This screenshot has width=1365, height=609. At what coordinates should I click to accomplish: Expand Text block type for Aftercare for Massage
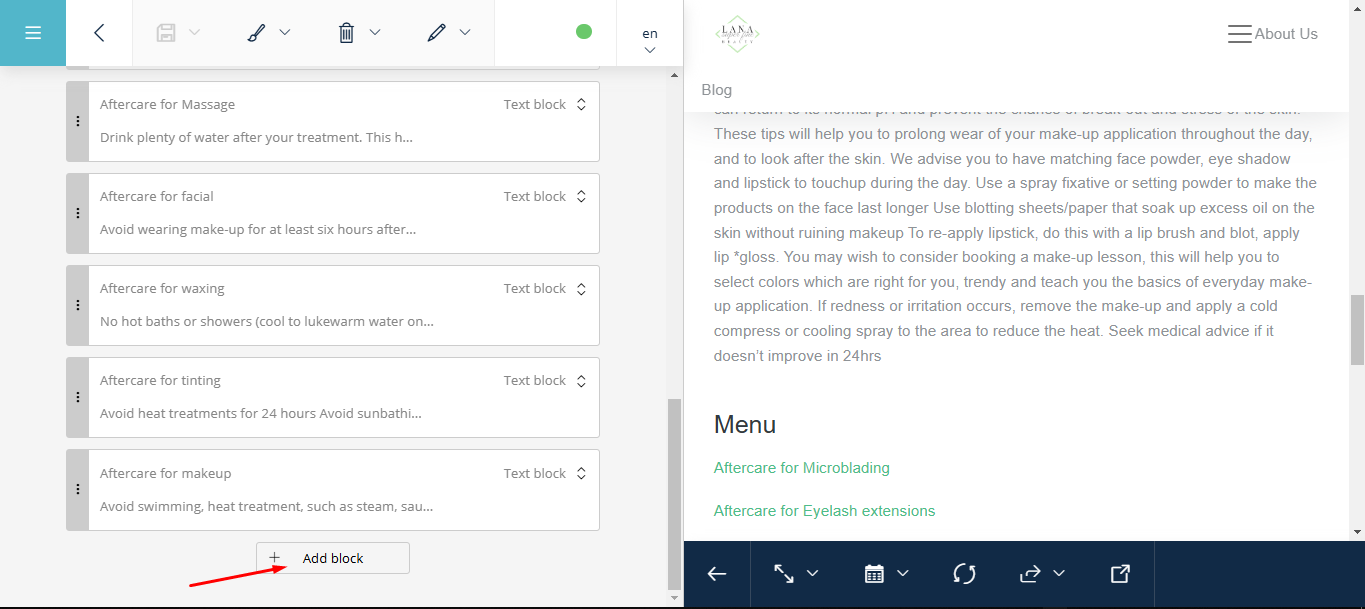coord(581,105)
